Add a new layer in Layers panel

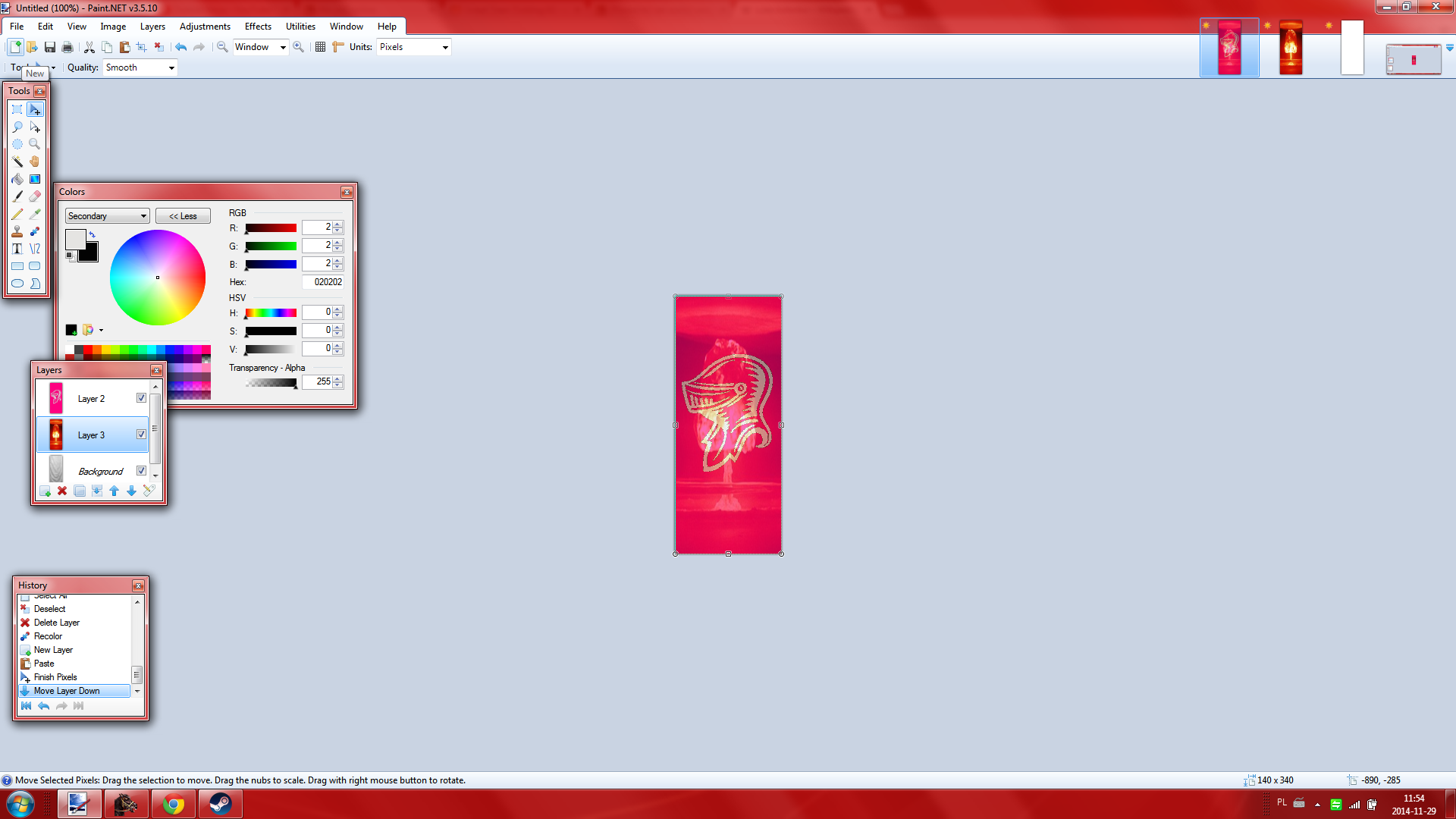45,491
